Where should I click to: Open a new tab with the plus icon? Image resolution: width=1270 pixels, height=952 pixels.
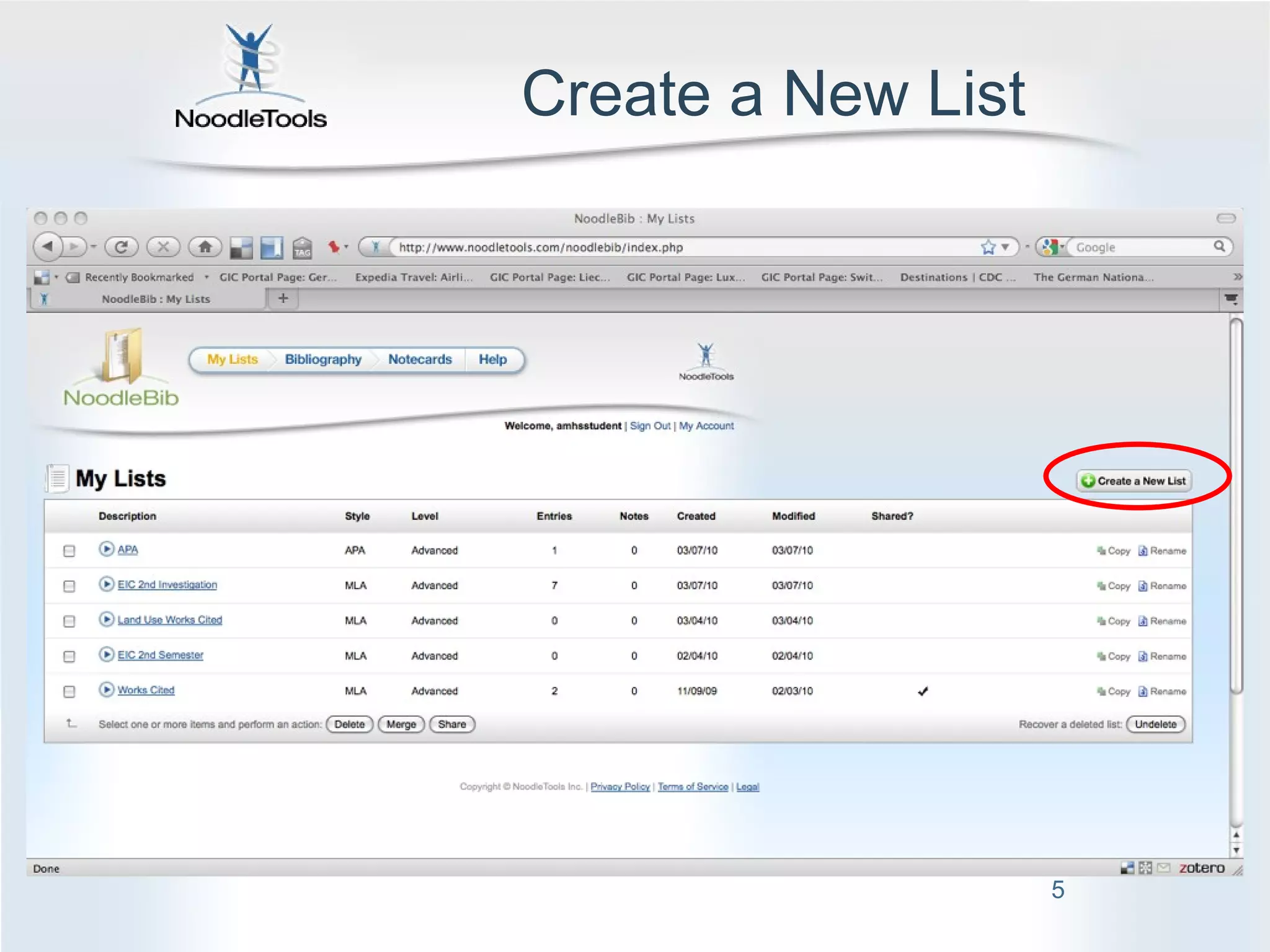(283, 299)
